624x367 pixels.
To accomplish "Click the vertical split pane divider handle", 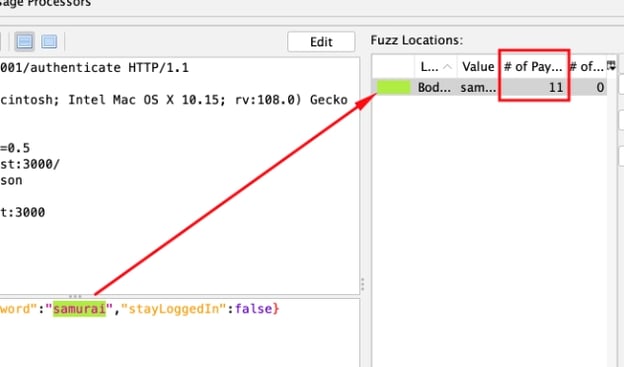I will [363, 284].
